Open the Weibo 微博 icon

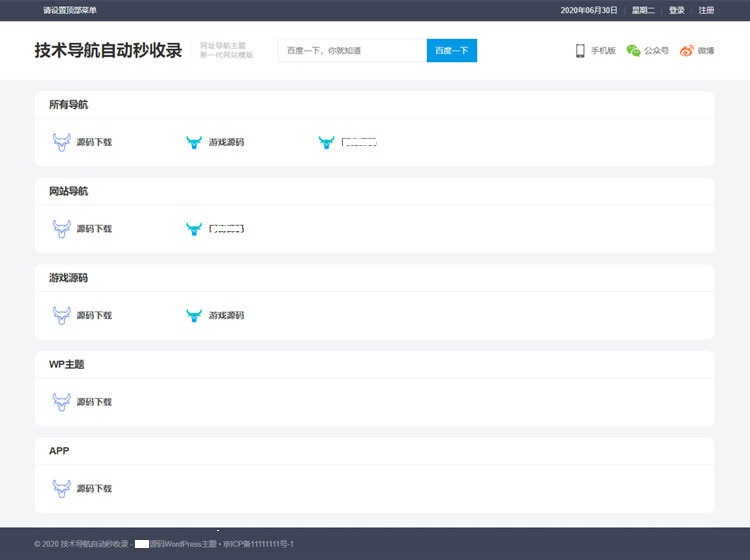point(686,51)
